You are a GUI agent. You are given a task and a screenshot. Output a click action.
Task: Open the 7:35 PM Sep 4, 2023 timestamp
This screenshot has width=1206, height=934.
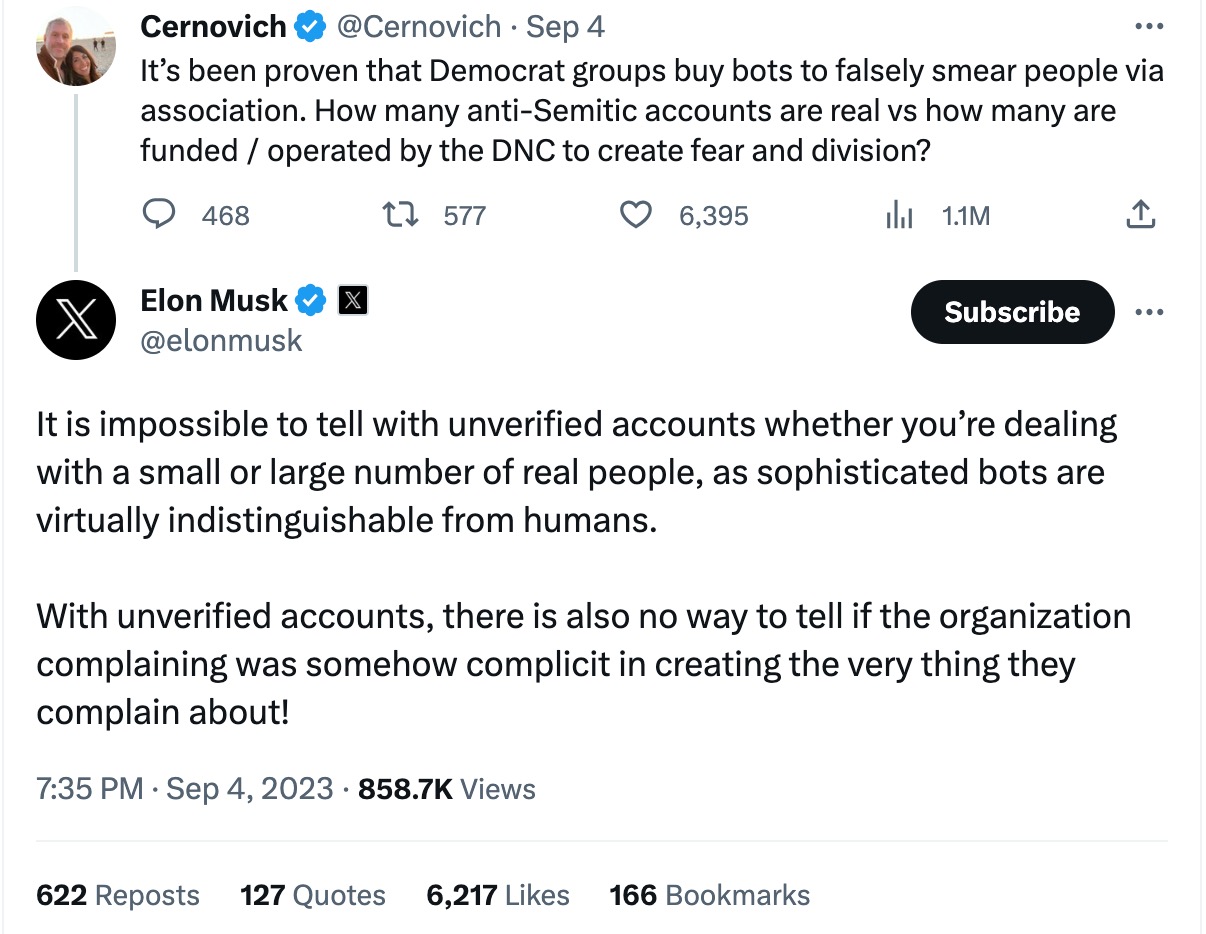(184, 789)
